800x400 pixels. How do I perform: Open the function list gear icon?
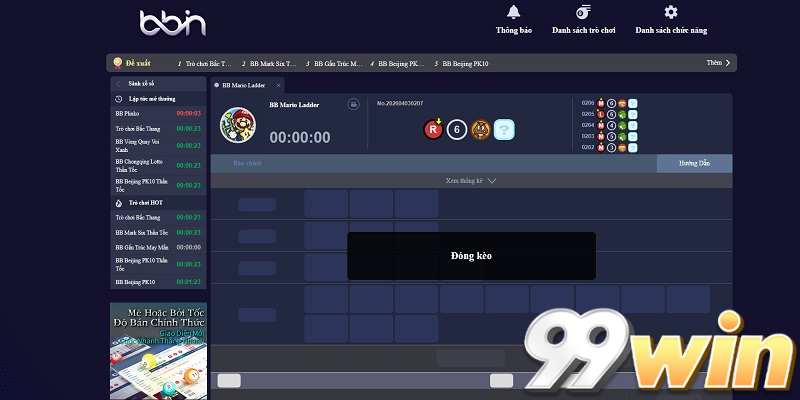[x=671, y=12]
